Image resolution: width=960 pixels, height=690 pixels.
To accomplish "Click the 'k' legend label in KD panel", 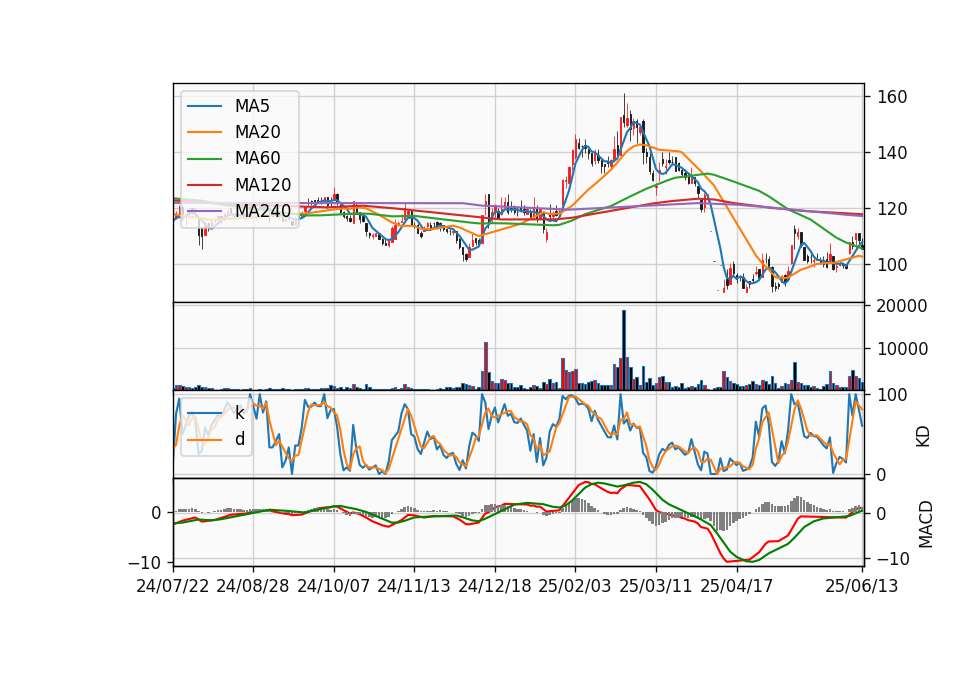I will tap(239, 413).
